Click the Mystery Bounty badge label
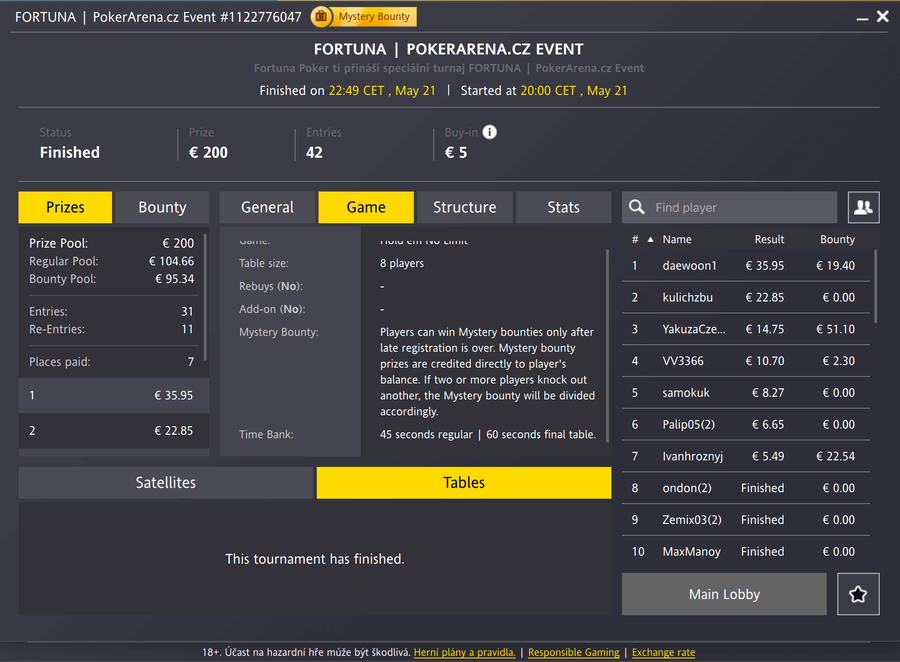The image size is (900, 662). (x=374, y=17)
